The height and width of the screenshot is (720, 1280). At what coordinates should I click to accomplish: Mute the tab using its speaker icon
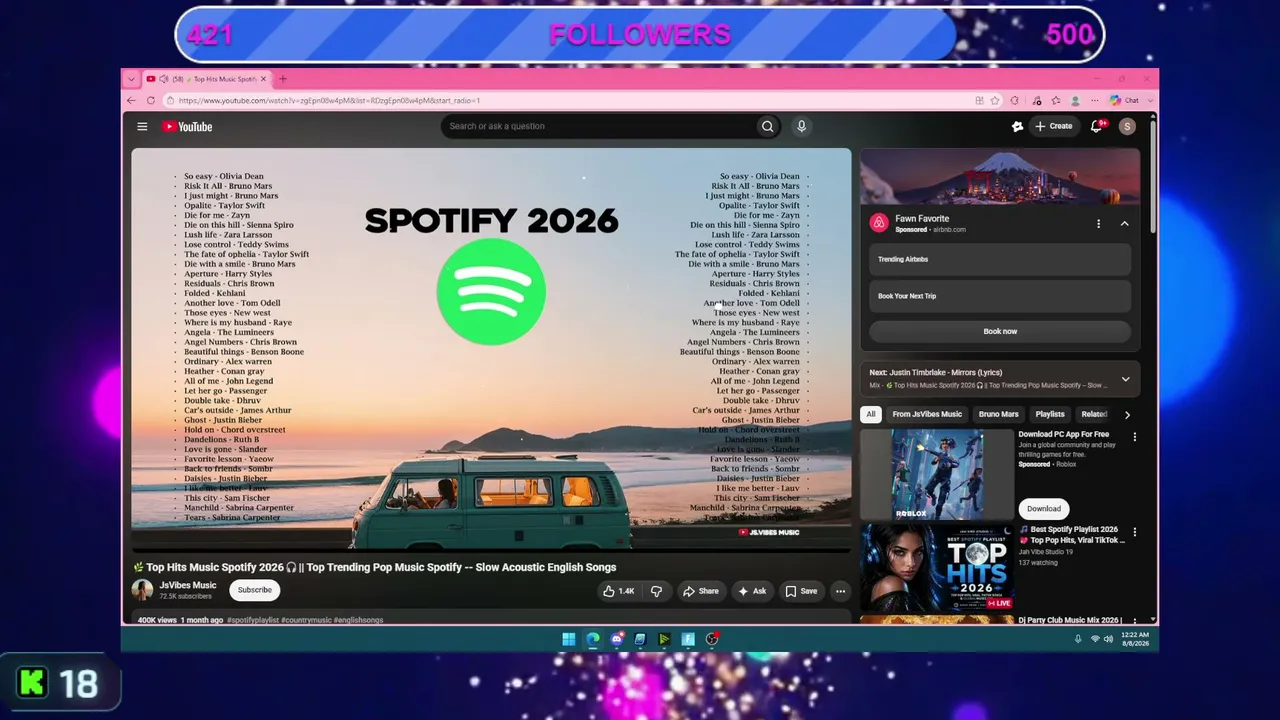(164, 79)
